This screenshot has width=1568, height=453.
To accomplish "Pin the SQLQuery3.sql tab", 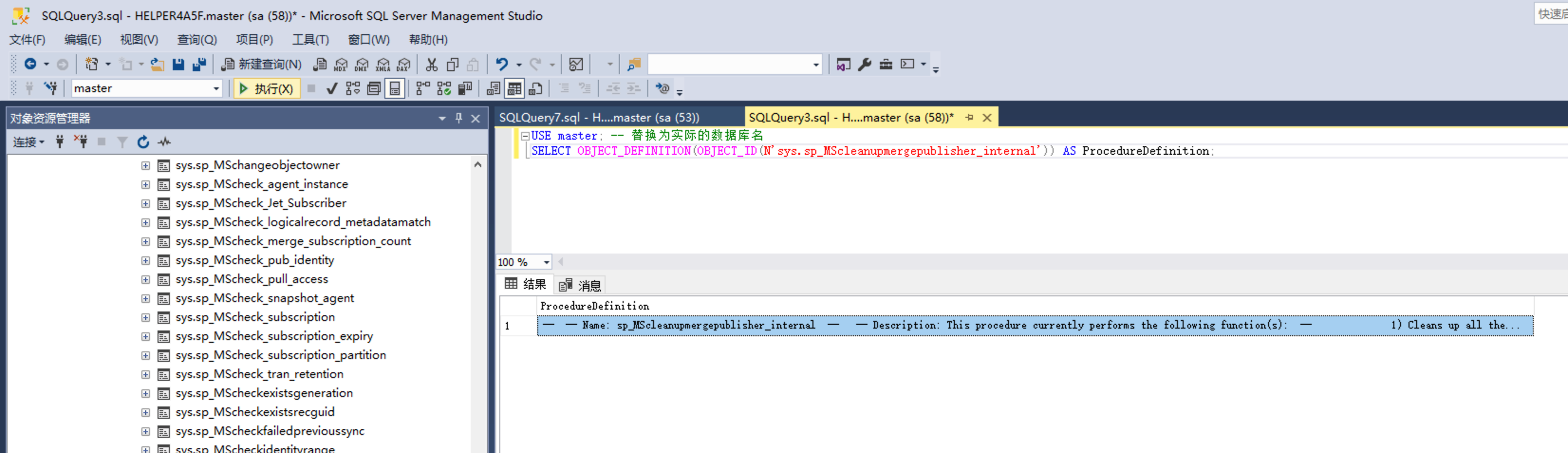I will click(970, 117).
